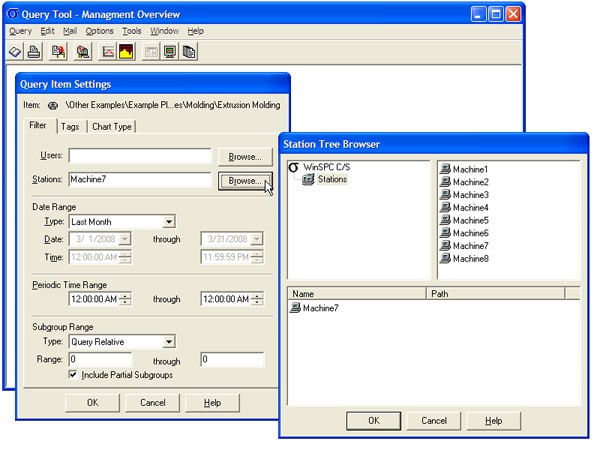The image size is (600, 450).
Task: Select the WinSPC C/S root node
Action: 329,168
